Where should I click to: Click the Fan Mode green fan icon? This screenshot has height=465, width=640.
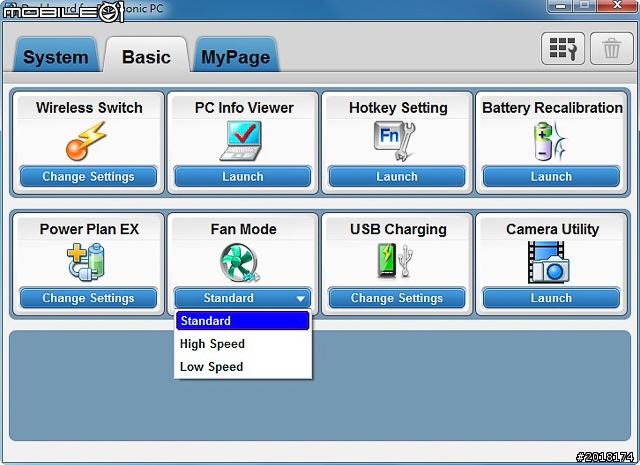pos(240,263)
